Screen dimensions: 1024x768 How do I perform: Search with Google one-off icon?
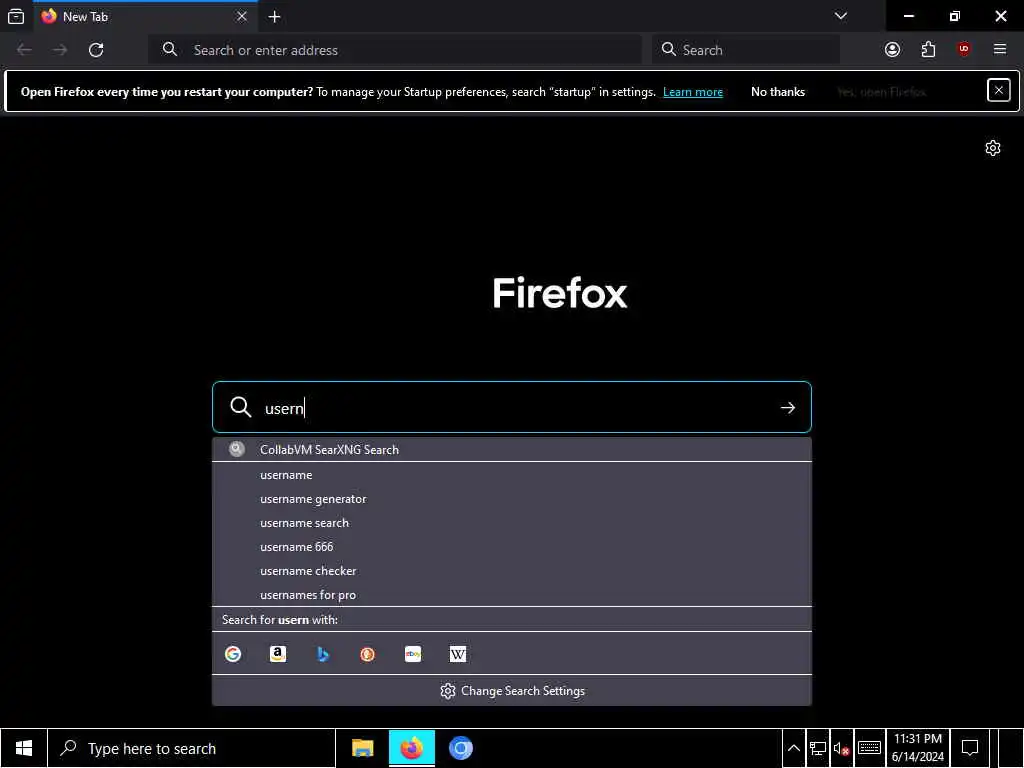233,654
